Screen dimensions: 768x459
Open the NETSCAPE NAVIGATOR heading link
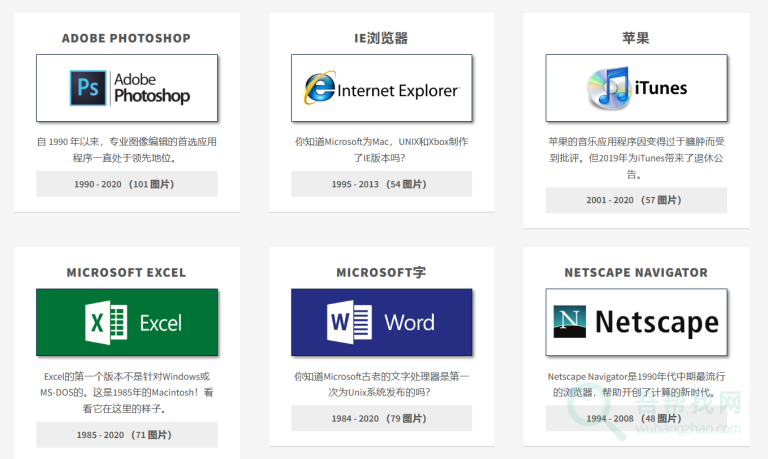pos(636,272)
